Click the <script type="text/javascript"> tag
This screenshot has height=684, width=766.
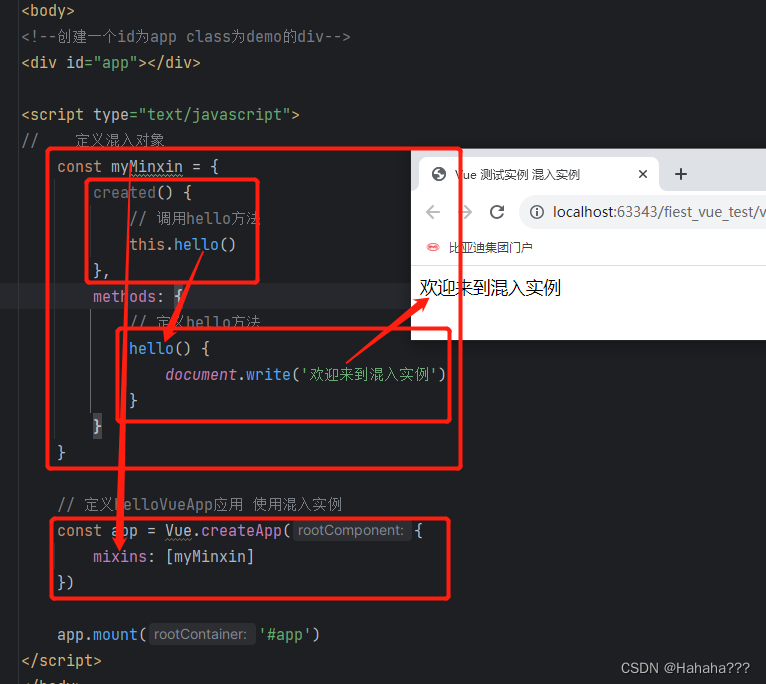coord(160,115)
